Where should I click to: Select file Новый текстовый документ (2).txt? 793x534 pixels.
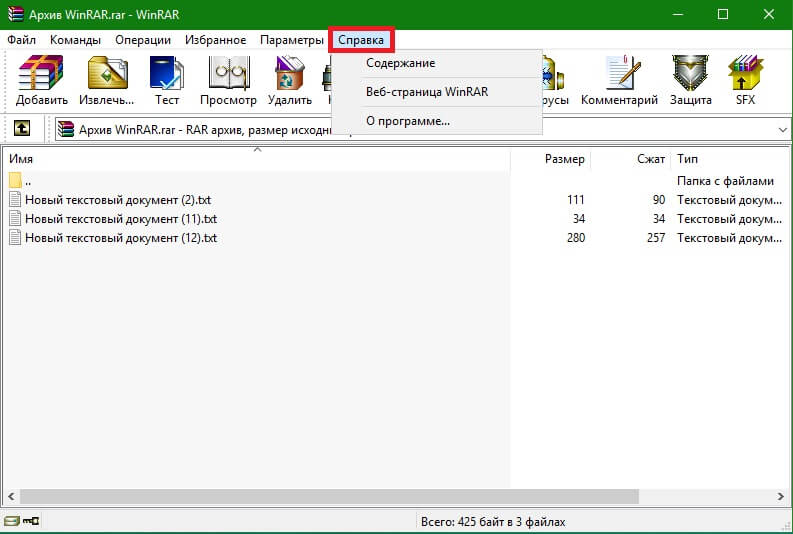(x=118, y=200)
